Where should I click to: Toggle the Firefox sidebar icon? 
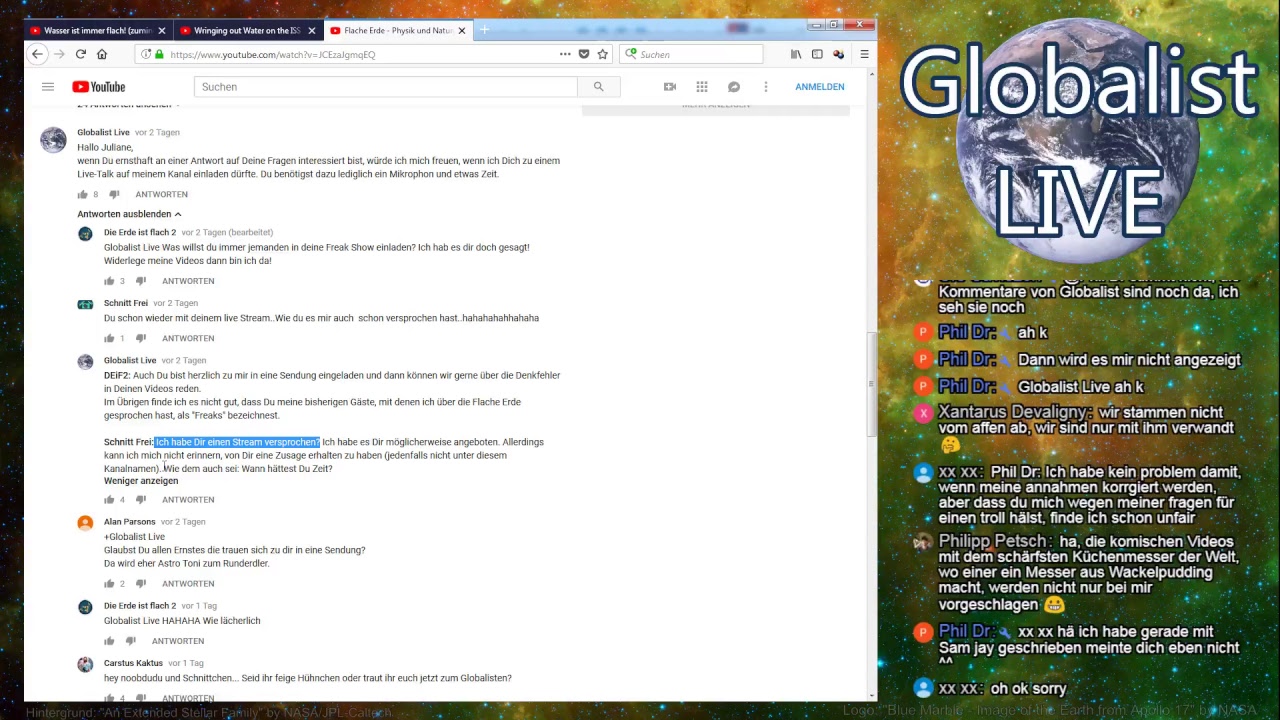[817, 54]
